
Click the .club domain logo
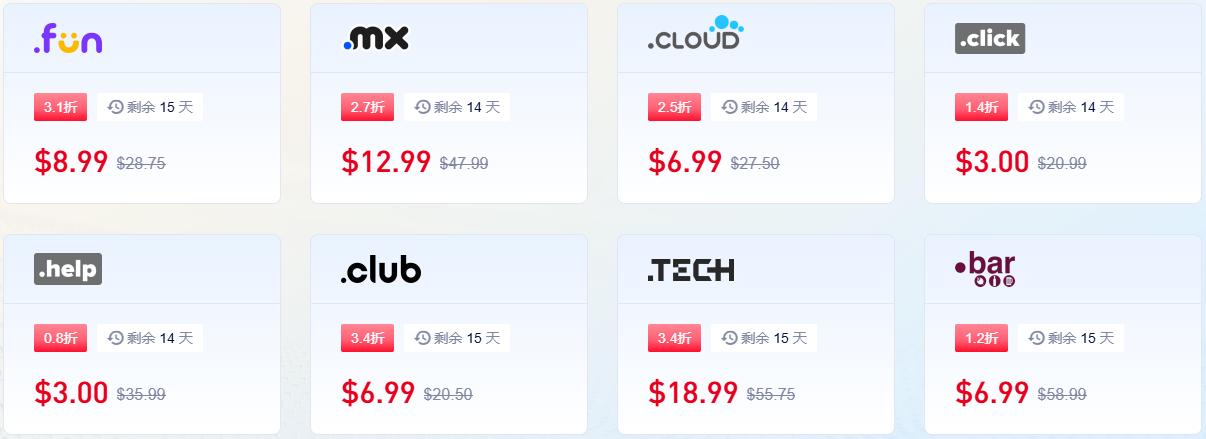pos(381,269)
